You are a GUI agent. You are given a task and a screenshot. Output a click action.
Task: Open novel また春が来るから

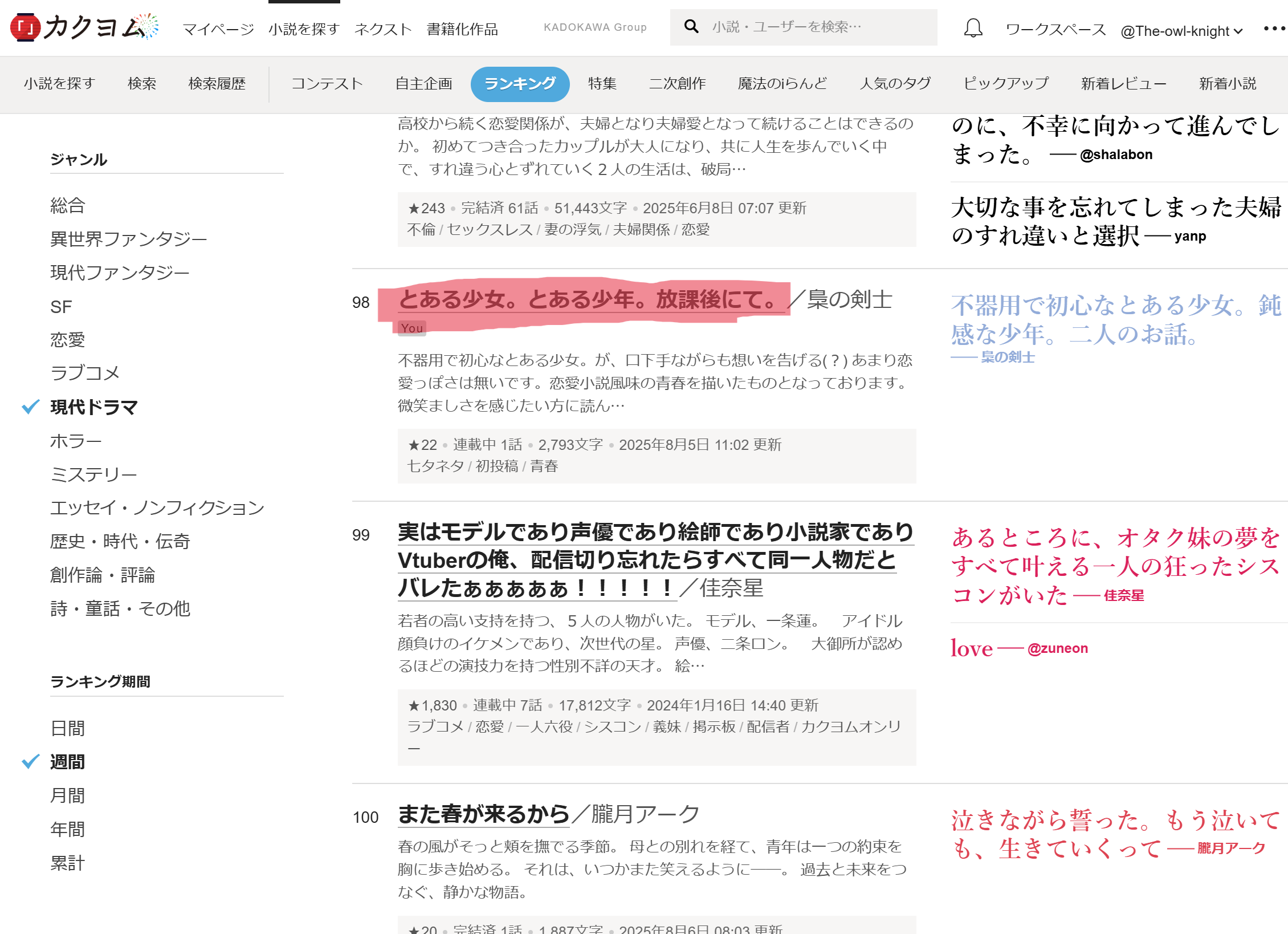pyautogui.click(x=483, y=814)
